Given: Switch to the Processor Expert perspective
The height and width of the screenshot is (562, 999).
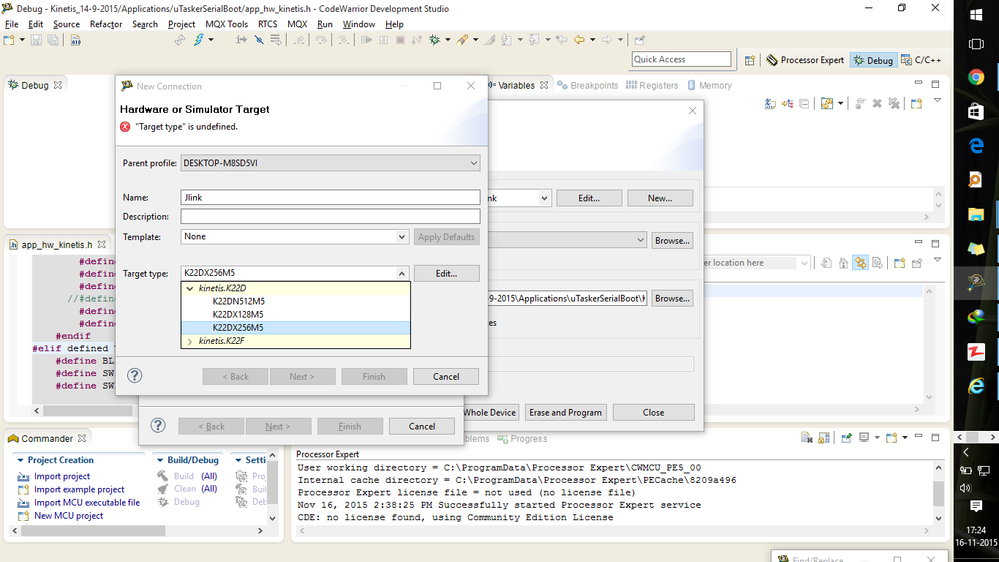Looking at the screenshot, I should click(805, 60).
